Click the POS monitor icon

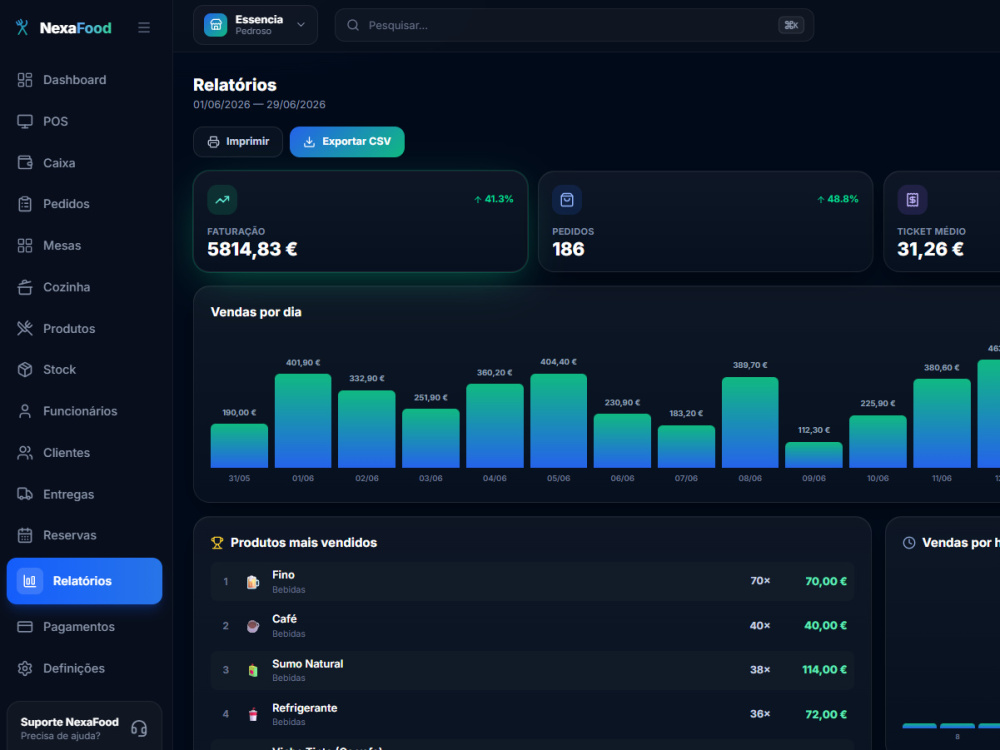point(25,121)
